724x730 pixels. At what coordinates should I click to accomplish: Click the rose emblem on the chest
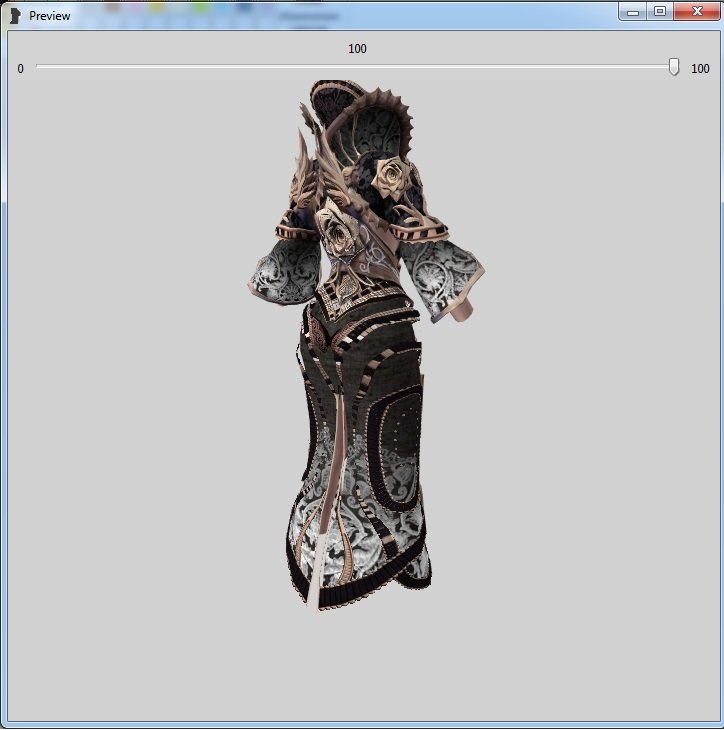click(337, 233)
